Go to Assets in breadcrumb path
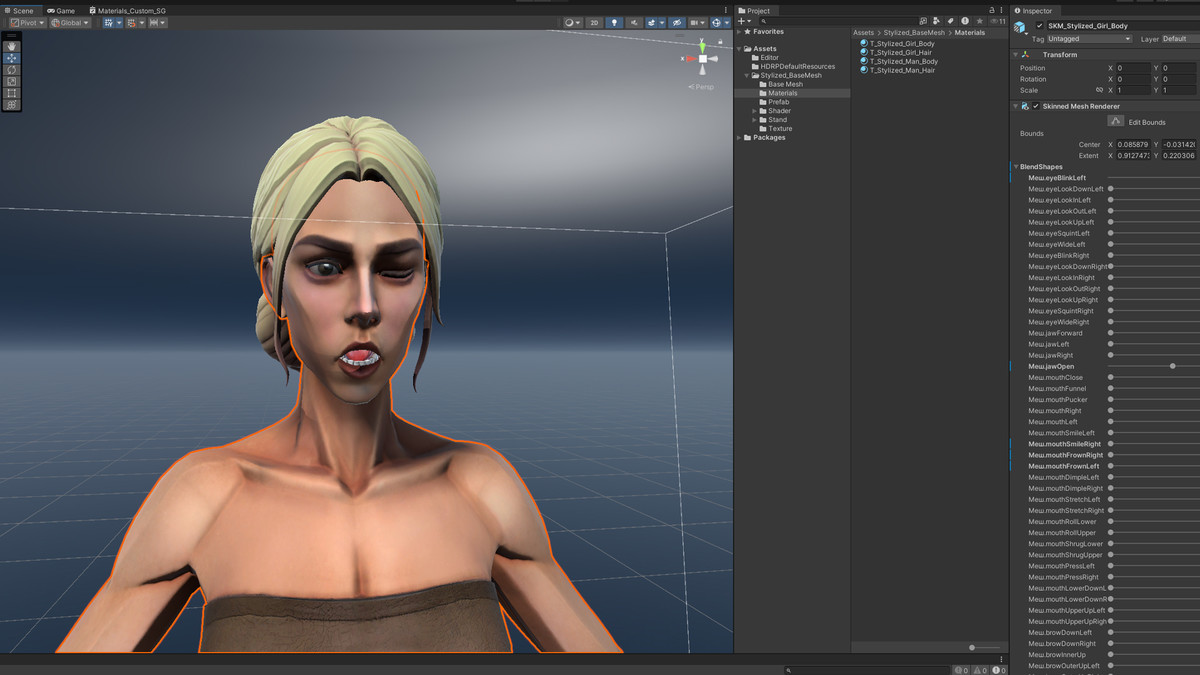1200x675 pixels. coord(863,33)
